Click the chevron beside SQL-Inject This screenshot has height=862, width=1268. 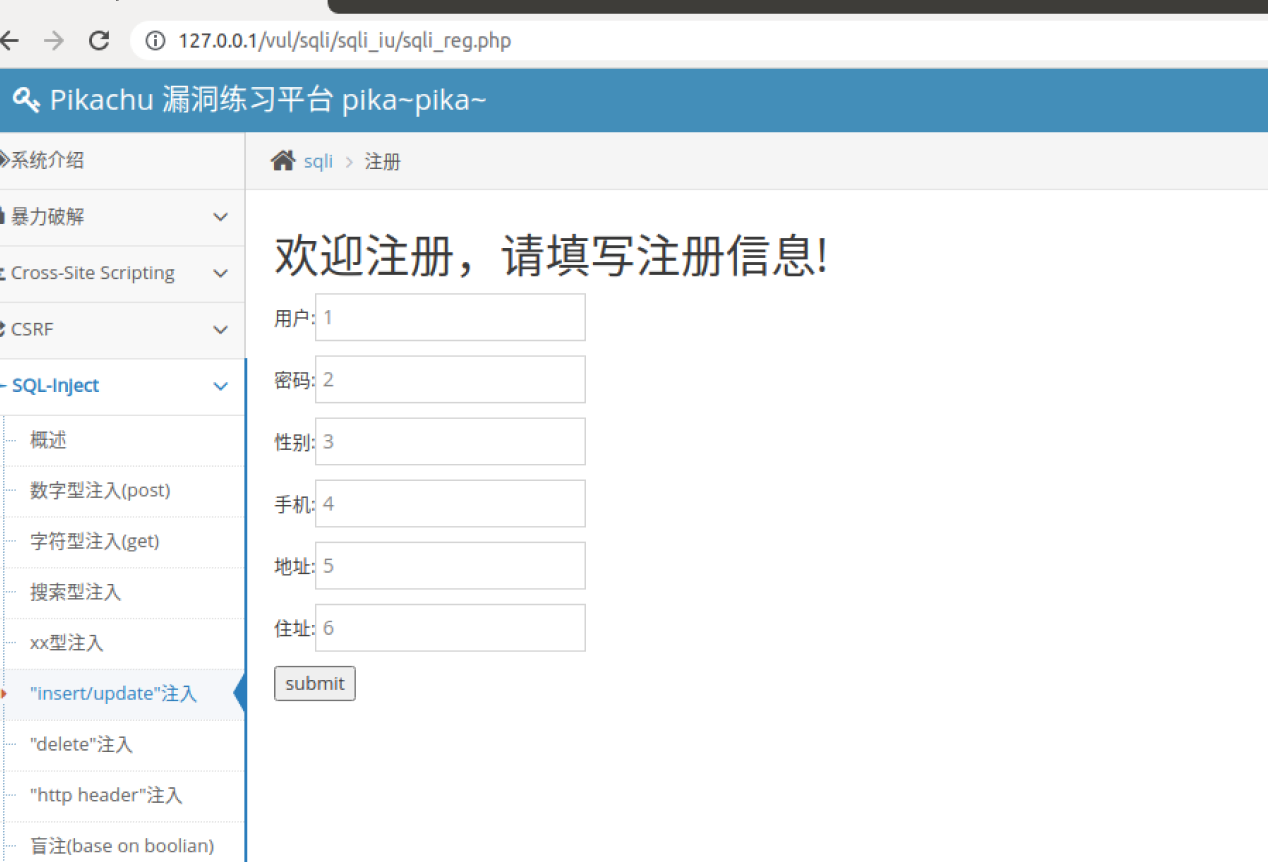(x=221, y=386)
